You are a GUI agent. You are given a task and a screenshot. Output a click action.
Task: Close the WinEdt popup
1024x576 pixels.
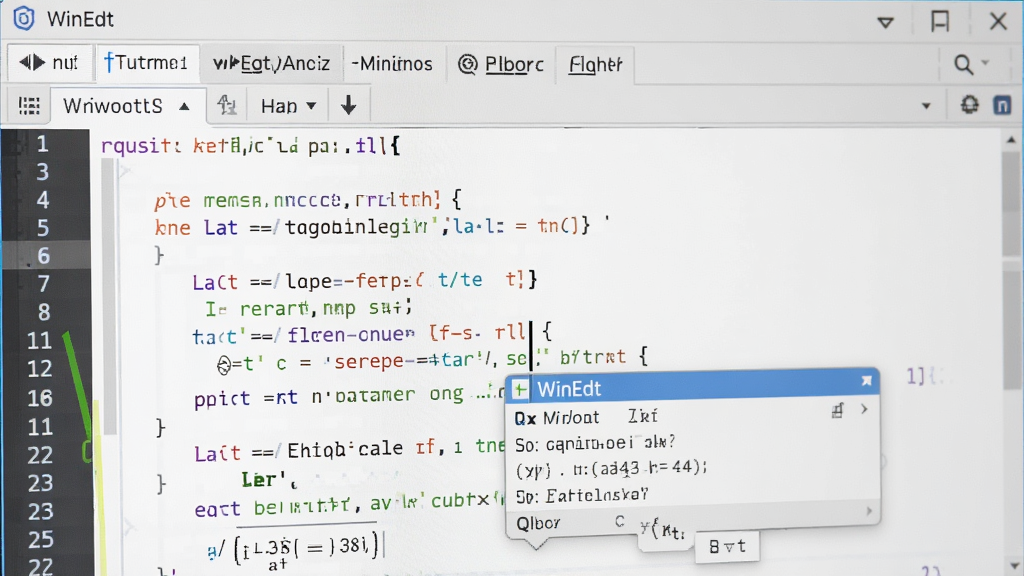tap(866, 381)
